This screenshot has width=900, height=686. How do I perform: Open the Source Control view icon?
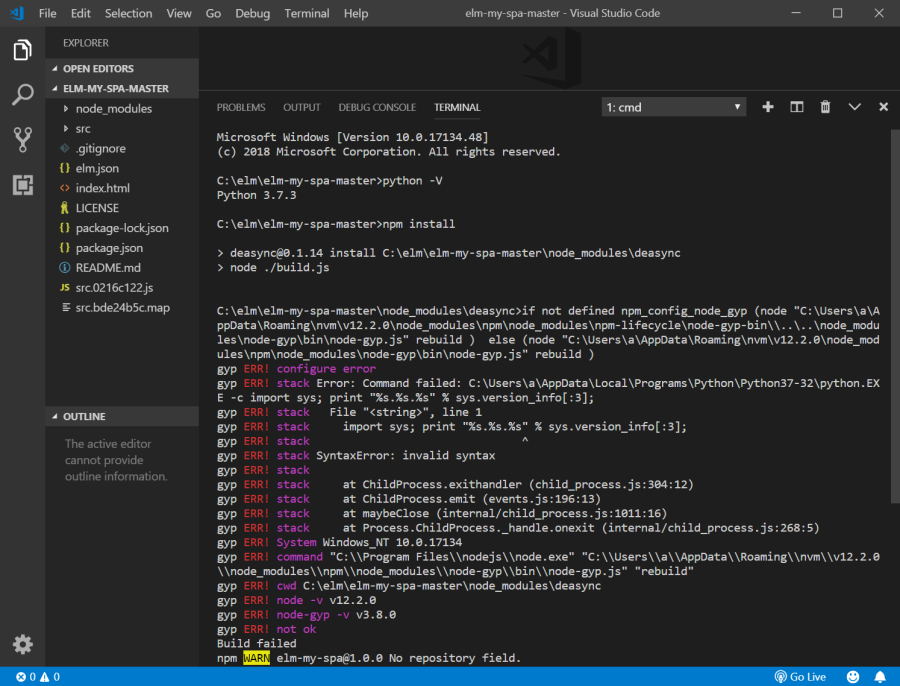[x=22, y=140]
